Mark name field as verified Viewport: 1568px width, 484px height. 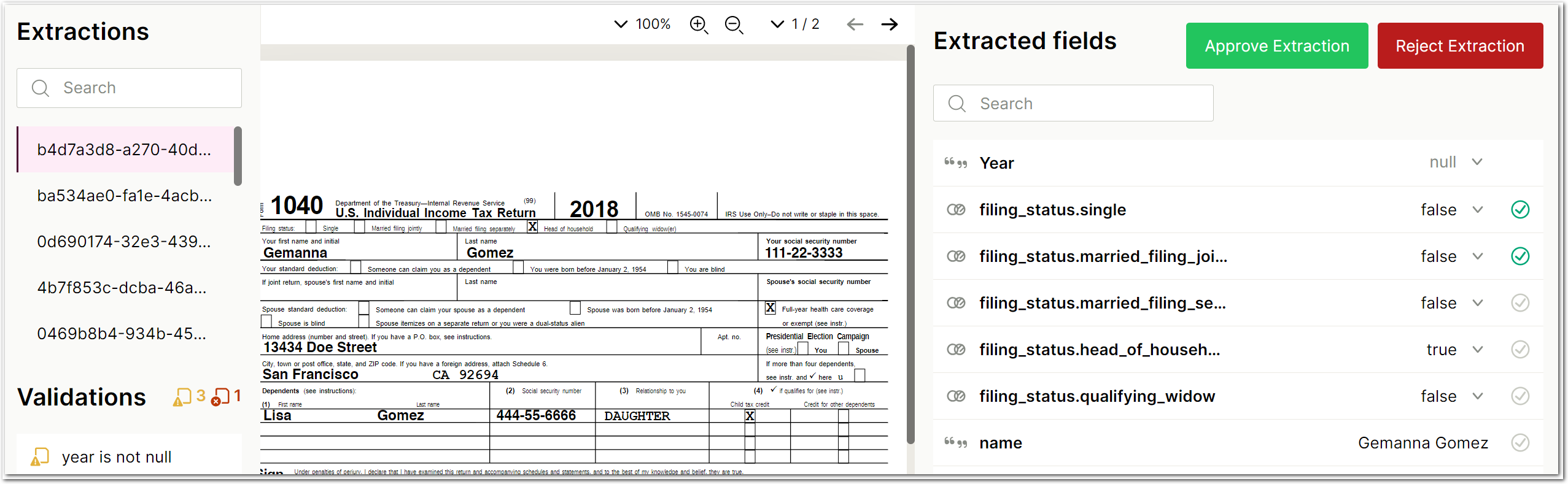pyautogui.click(x=1520, y=443)
